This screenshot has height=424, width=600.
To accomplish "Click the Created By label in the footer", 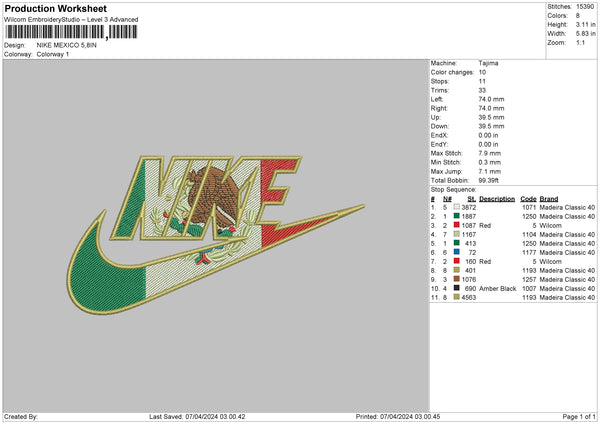I will click(21, 416).
